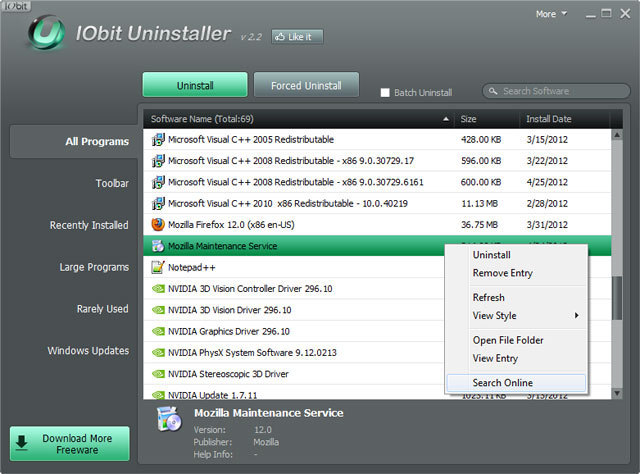Choose Uninstall from the context menu
The image size is (640, 474).
tap(491, 255)
